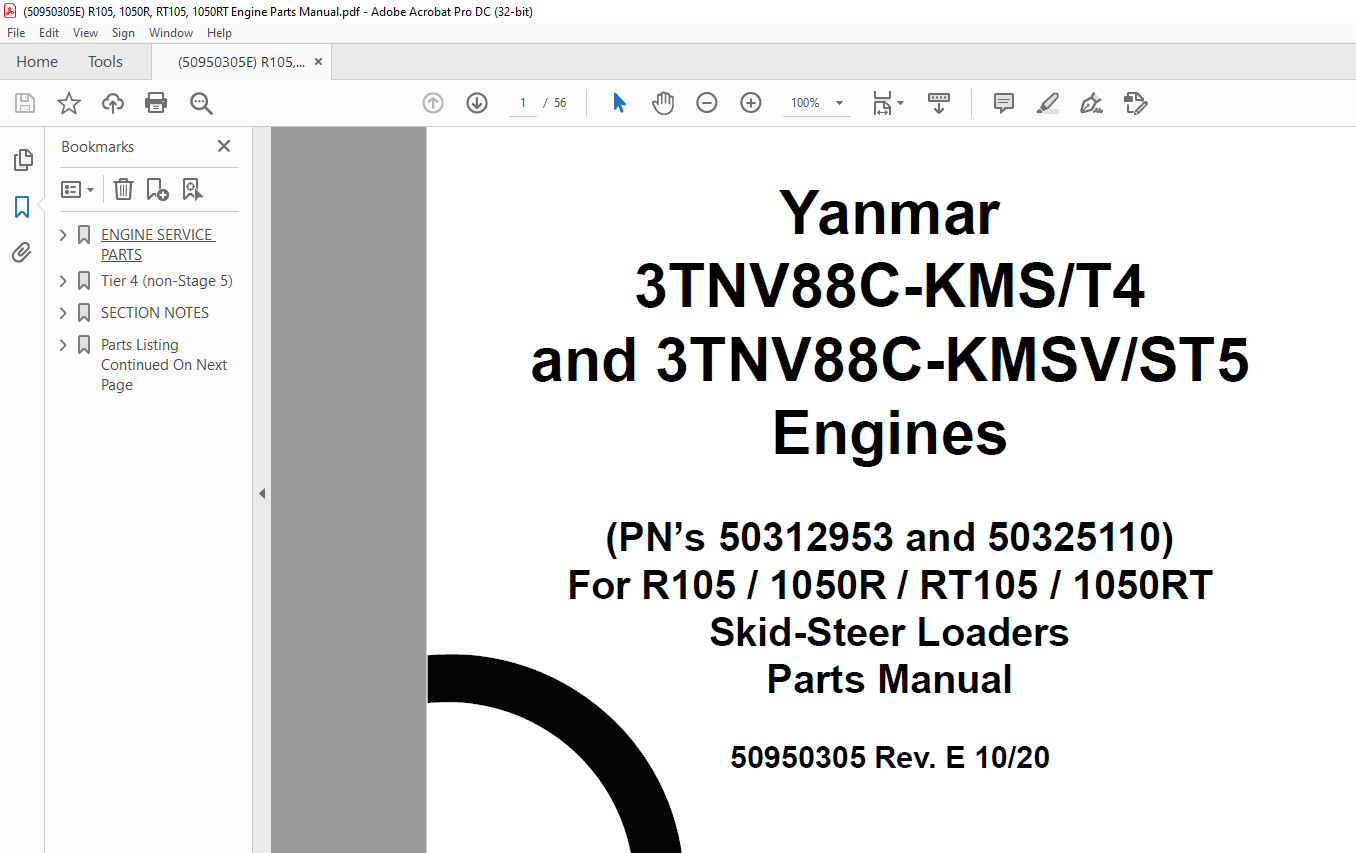Add a sticky note comment
This screenshot has height=853, width=1356.
point(1004,103)
